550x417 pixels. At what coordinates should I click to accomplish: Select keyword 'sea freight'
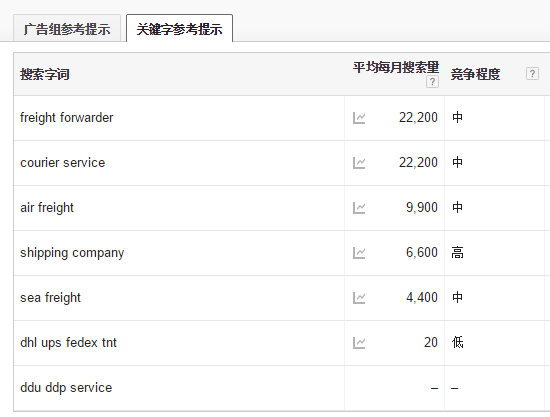(x=51, y=298)
